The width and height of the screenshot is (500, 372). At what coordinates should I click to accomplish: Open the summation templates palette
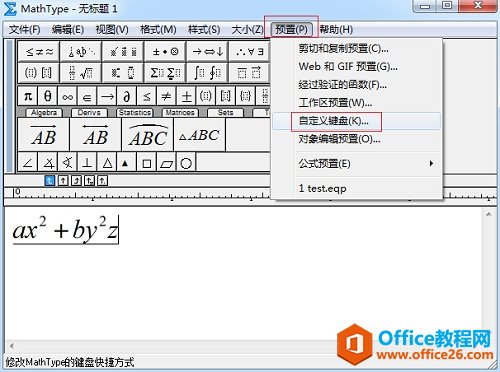point(165,72)
